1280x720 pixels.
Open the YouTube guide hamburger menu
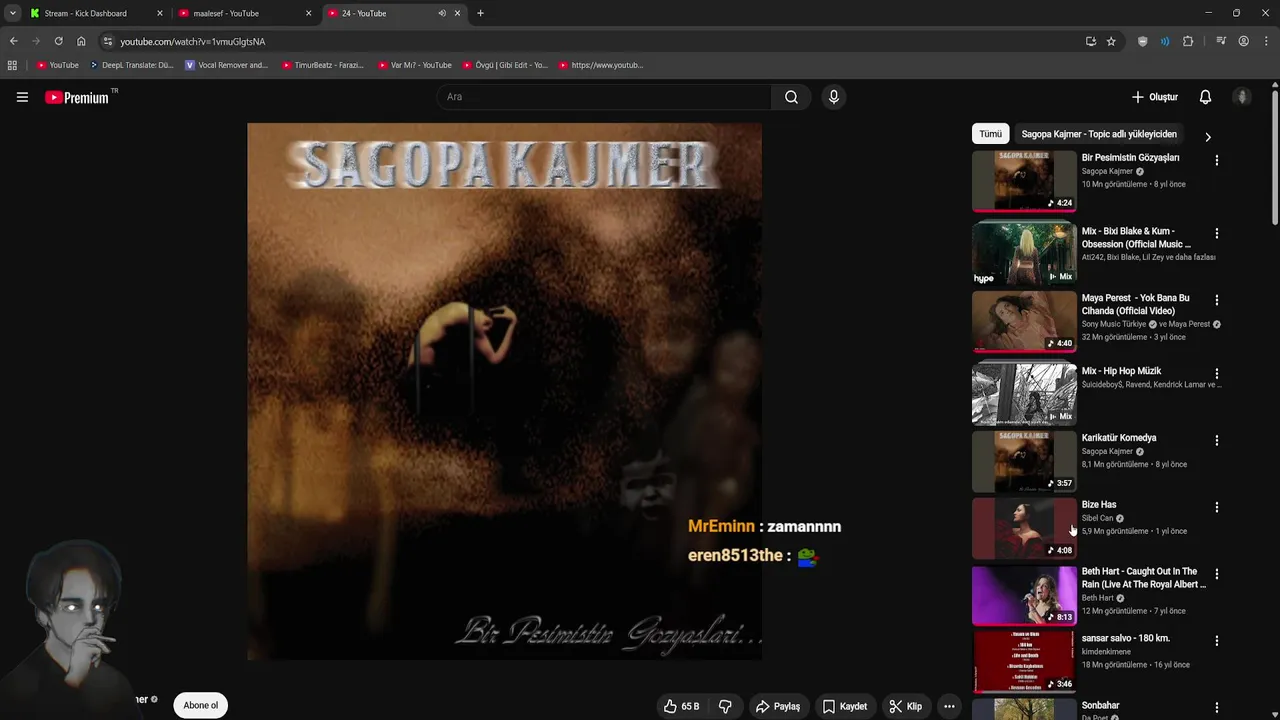point(22,97)
